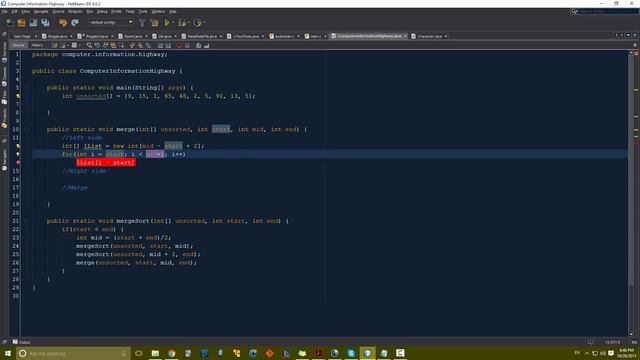
Task: Expand the Profile Project dropdown arrow
Action: (x=204, y=22)
